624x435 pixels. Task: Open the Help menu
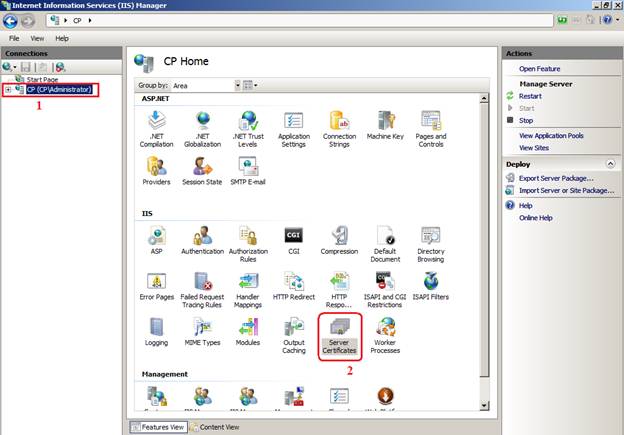coord(62,39)
